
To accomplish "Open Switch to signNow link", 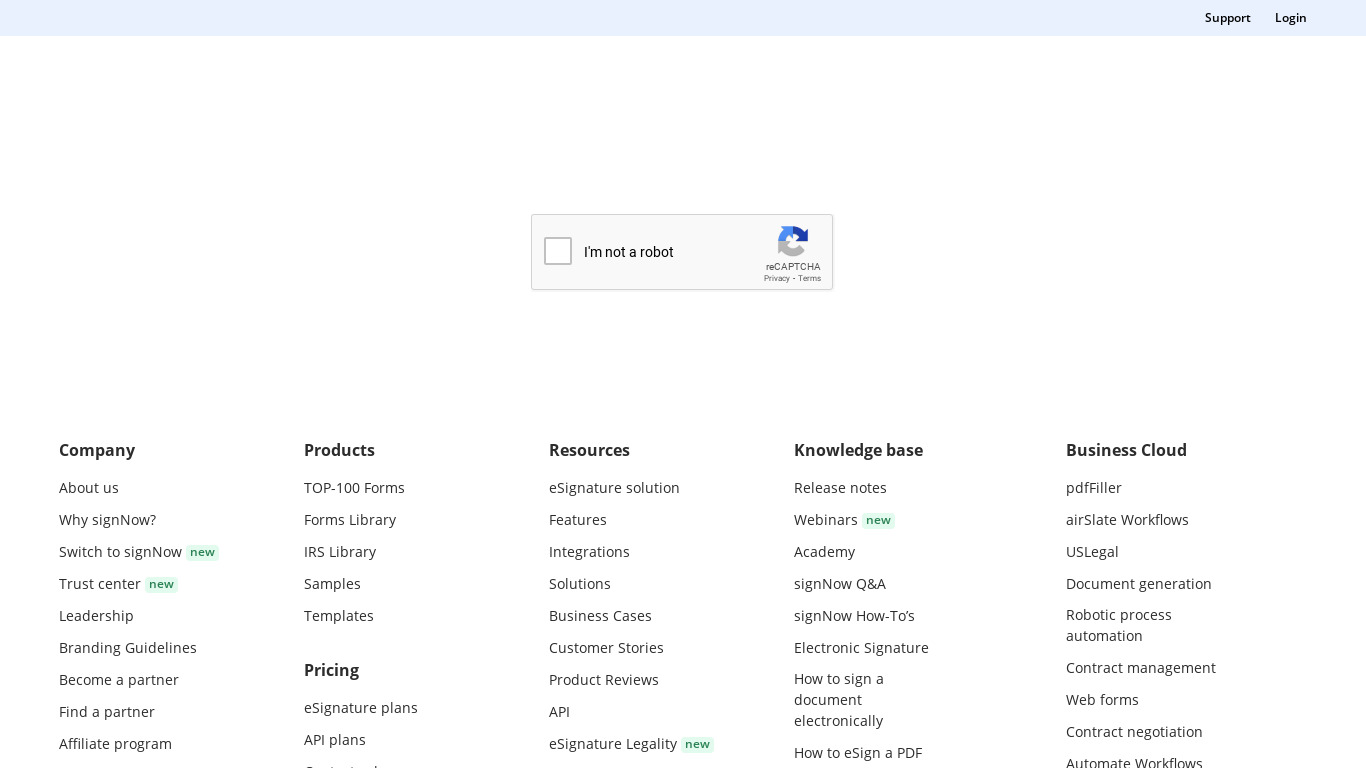I will coord(120,552).
